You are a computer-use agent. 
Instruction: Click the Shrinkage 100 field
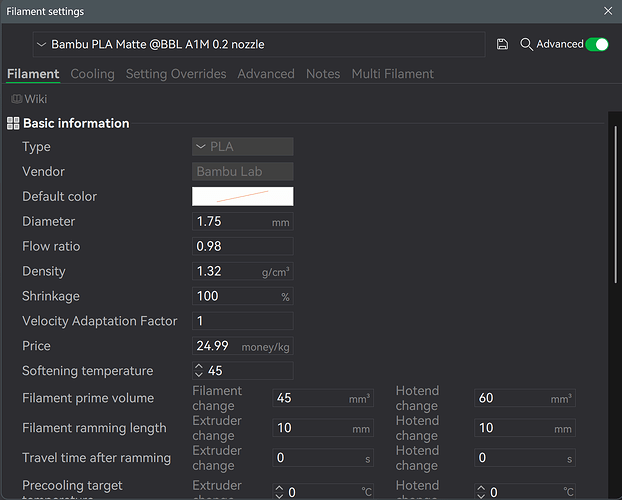click(243, 296)
